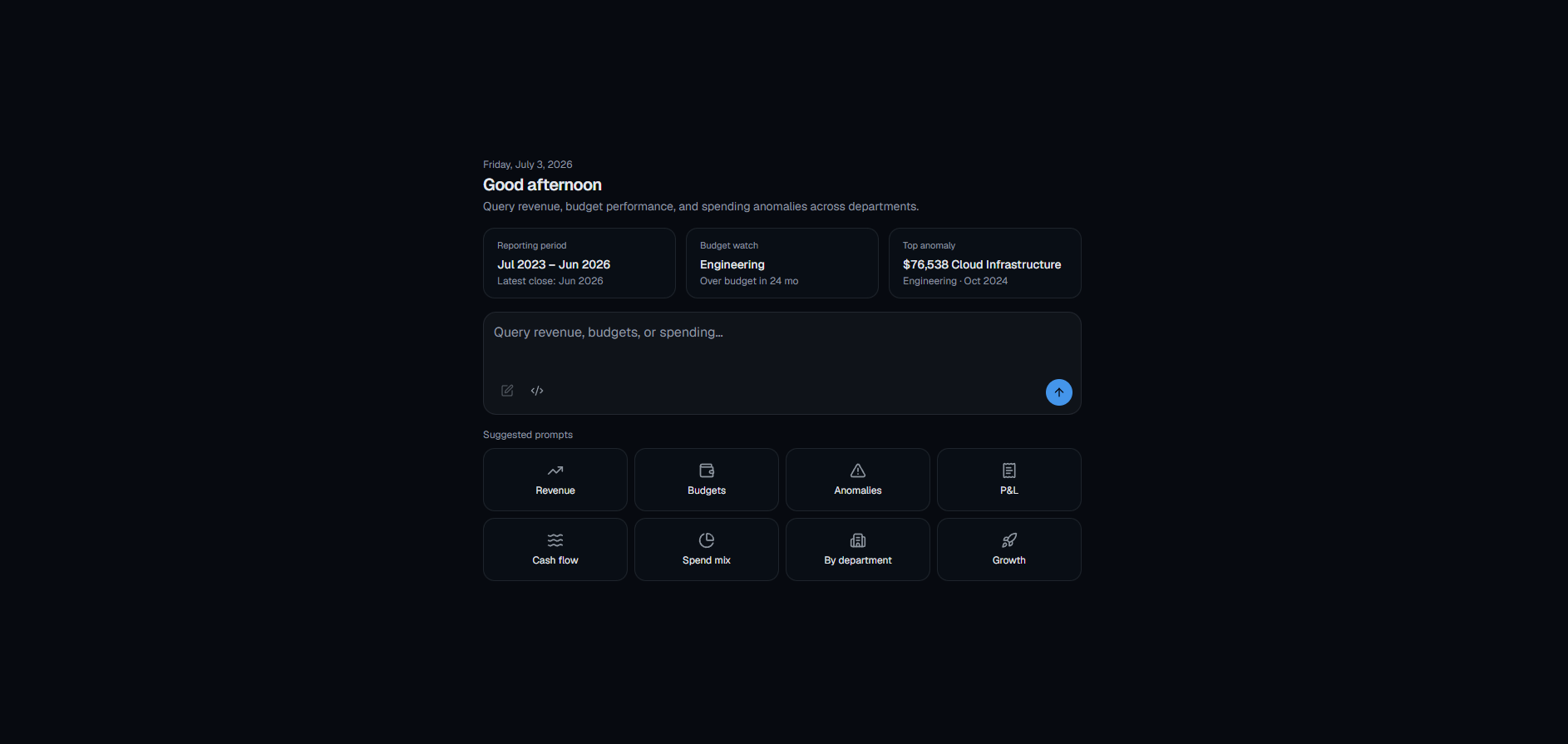Open the Budget watch Engineering card

[x=782, y=264]
